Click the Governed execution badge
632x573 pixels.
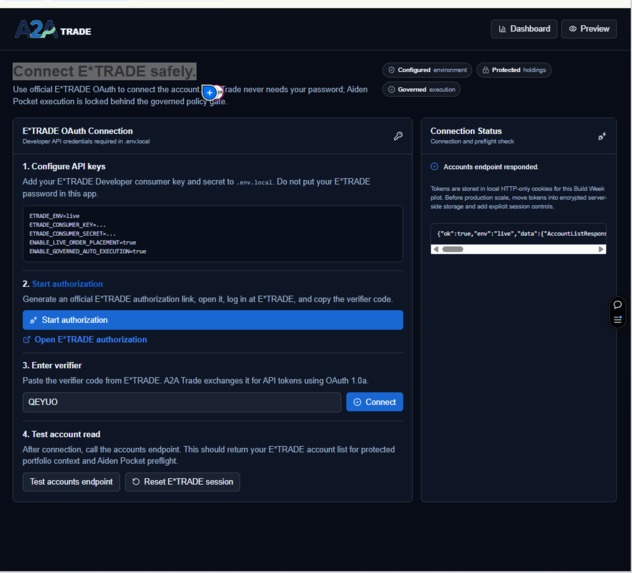coord(421,89)
